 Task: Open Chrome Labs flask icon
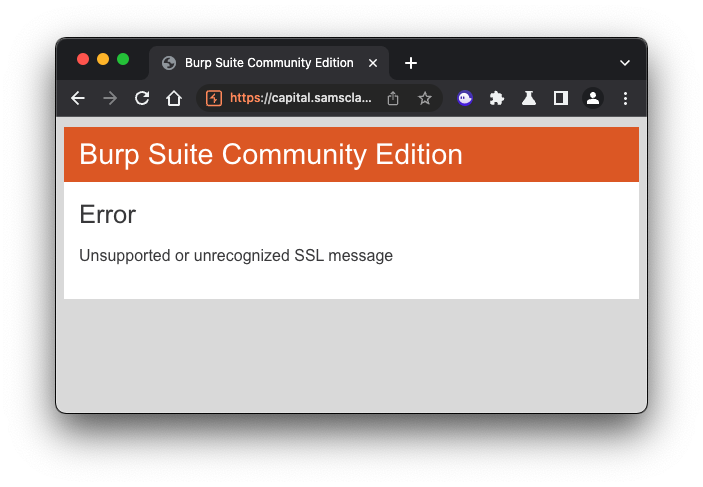click(x=529, y=98)
